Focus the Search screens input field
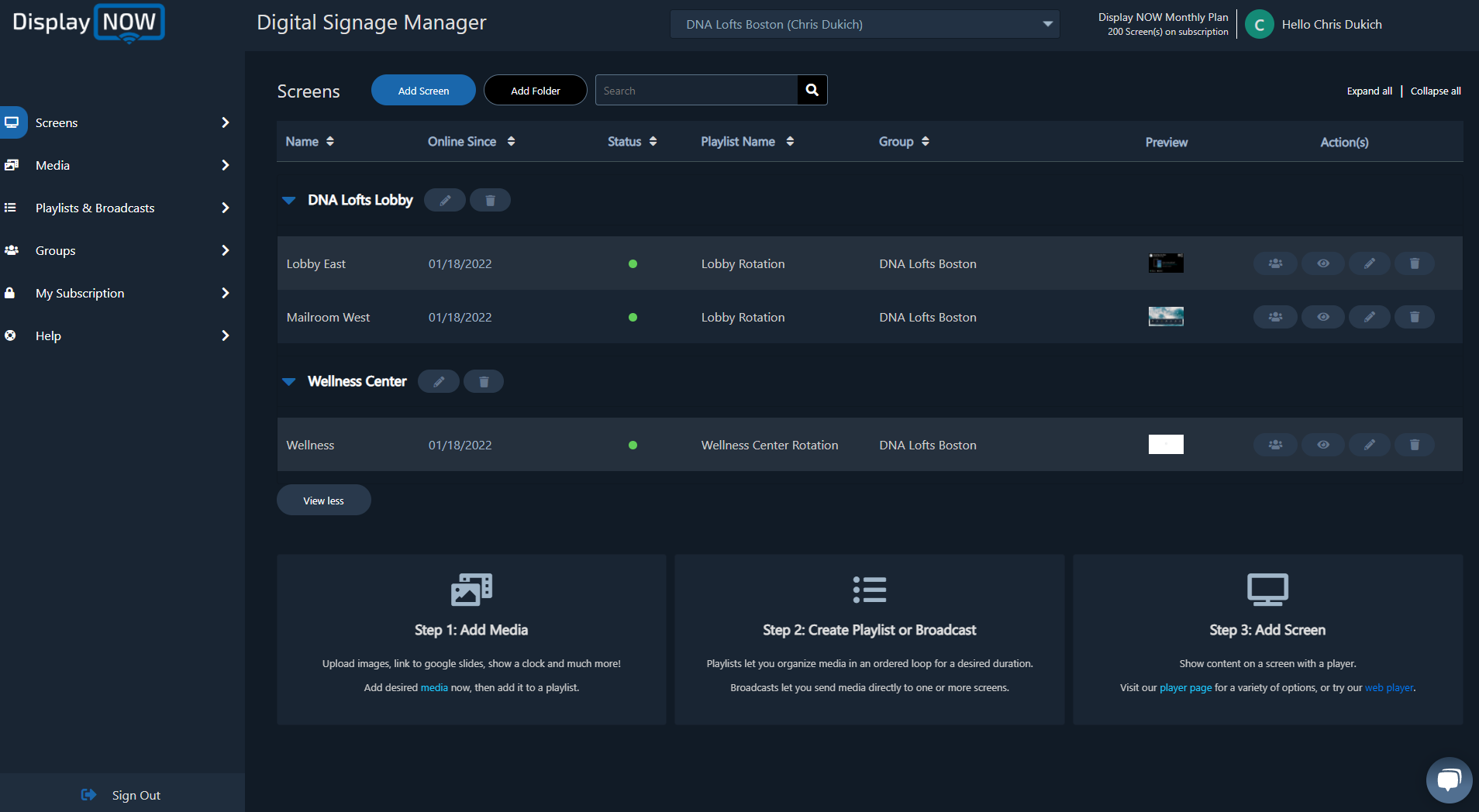Screen dimensions: 1479x812 coord(696,90)
